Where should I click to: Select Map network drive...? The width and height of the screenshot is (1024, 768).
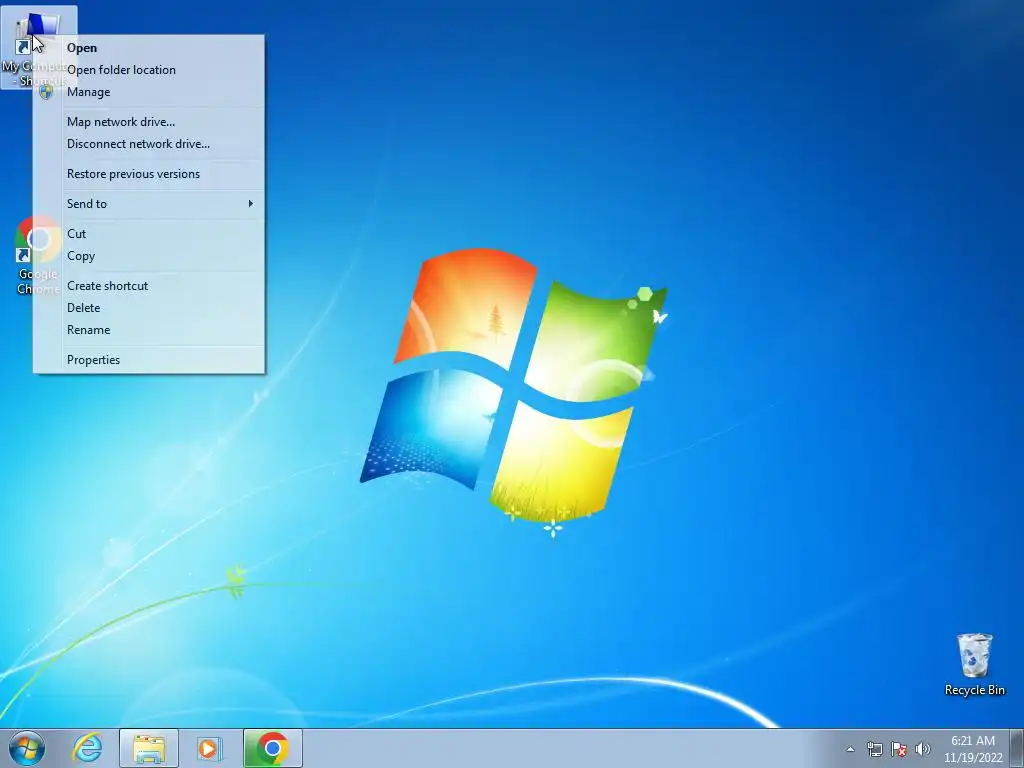tap(149, 122)
